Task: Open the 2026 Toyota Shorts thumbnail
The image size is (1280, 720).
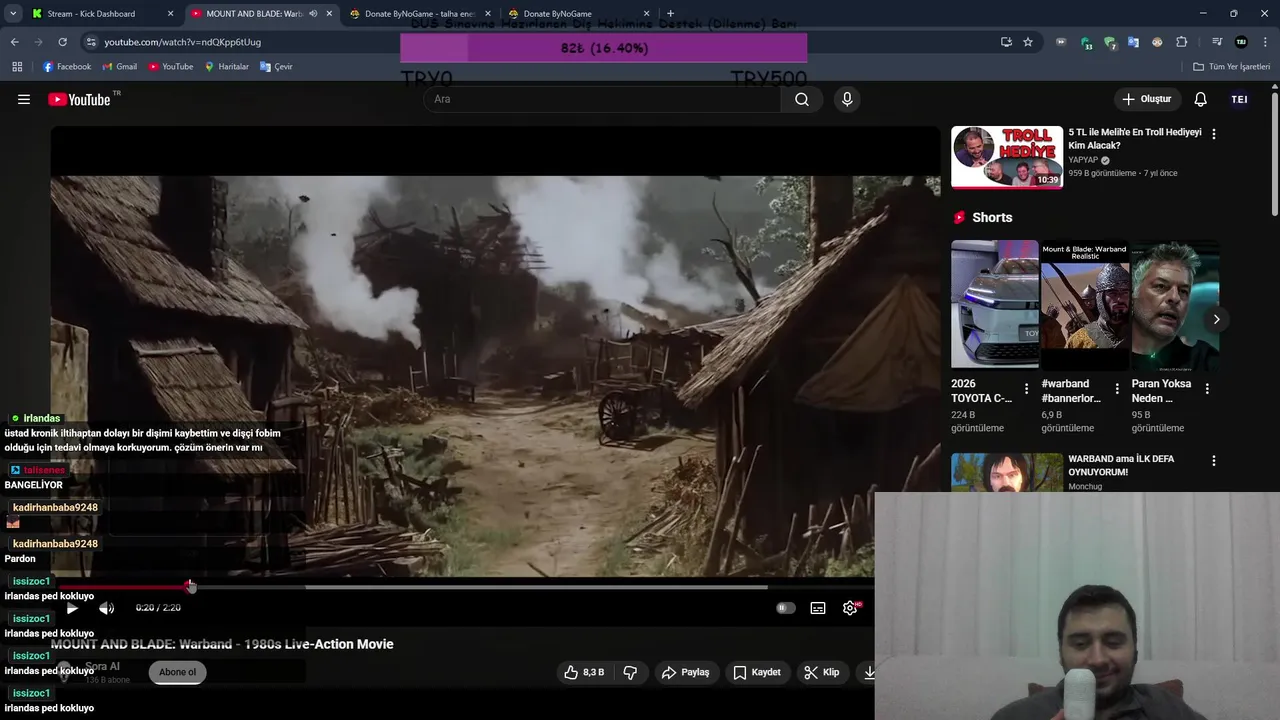Action: pos(994,304)
